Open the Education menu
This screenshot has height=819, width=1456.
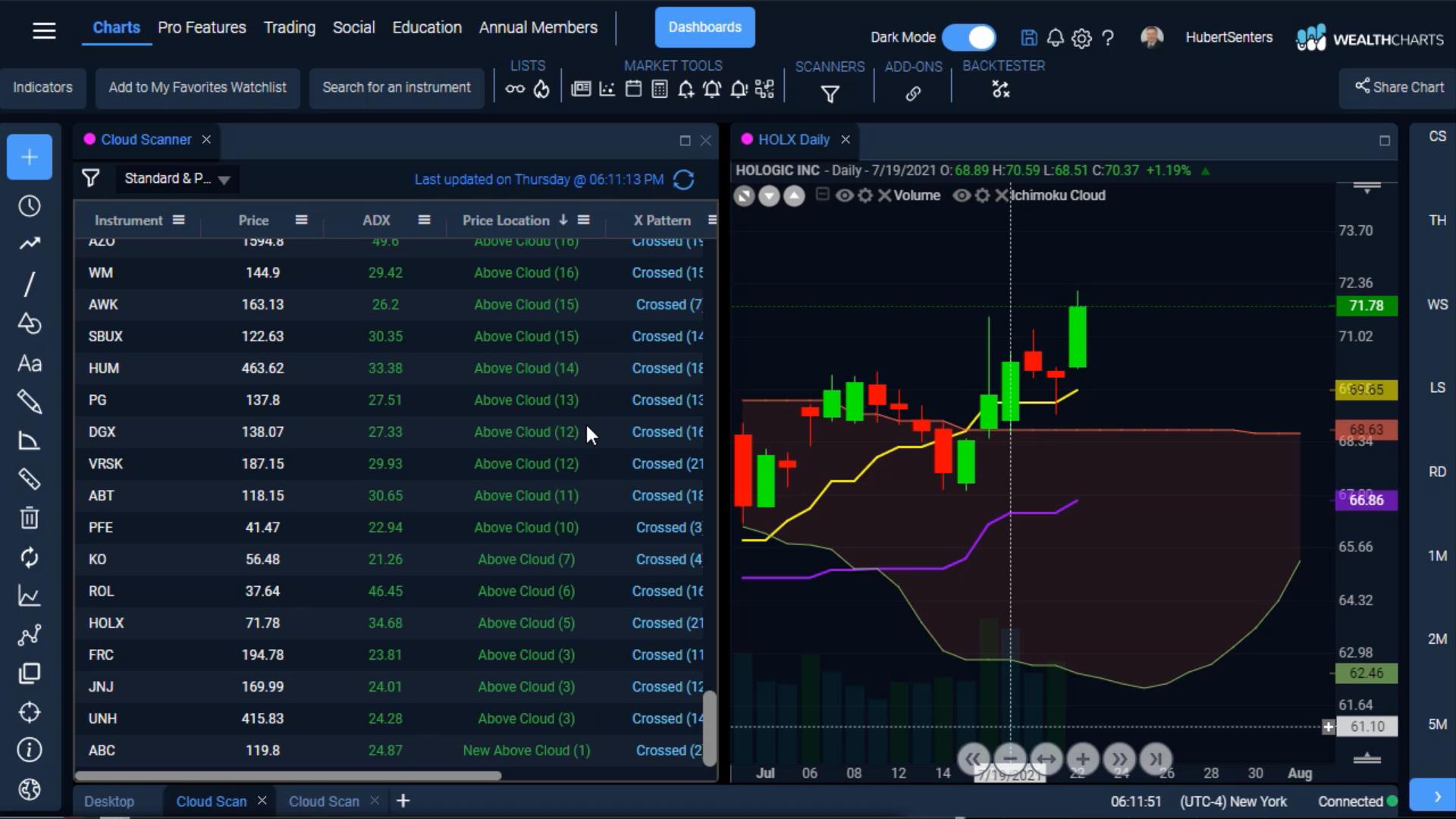point(427,27)
